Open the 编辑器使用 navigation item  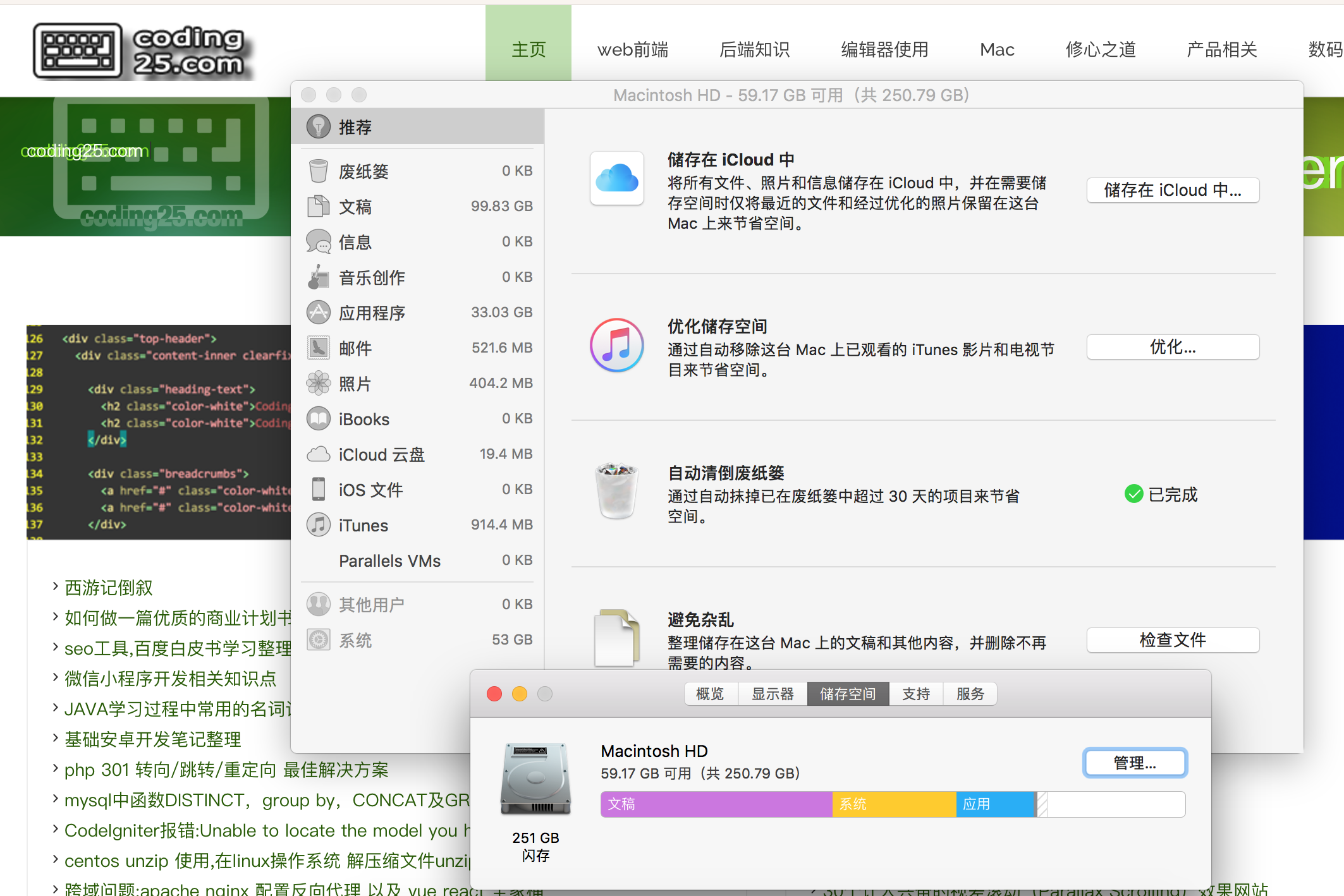884,49
